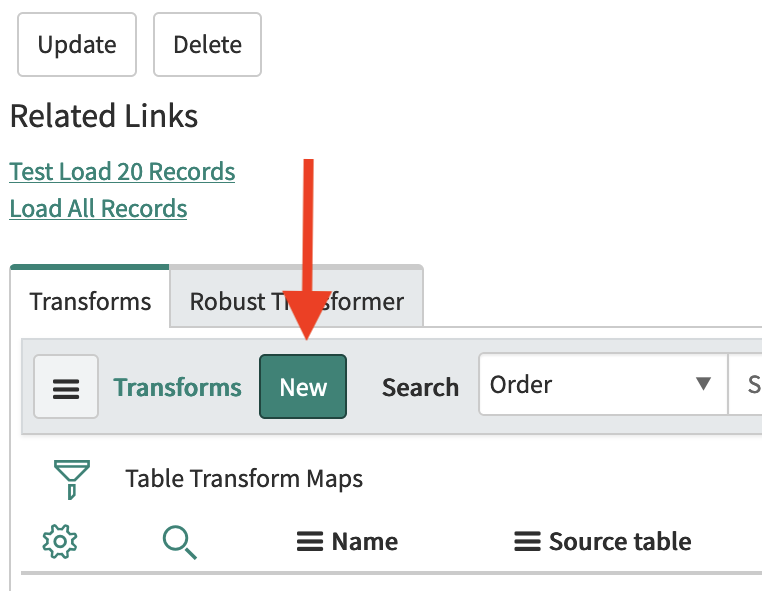The height and width of the screenshot is (591, 762).
Task: Switch to the Transforms tab
Action: click(x=90, y=301)
